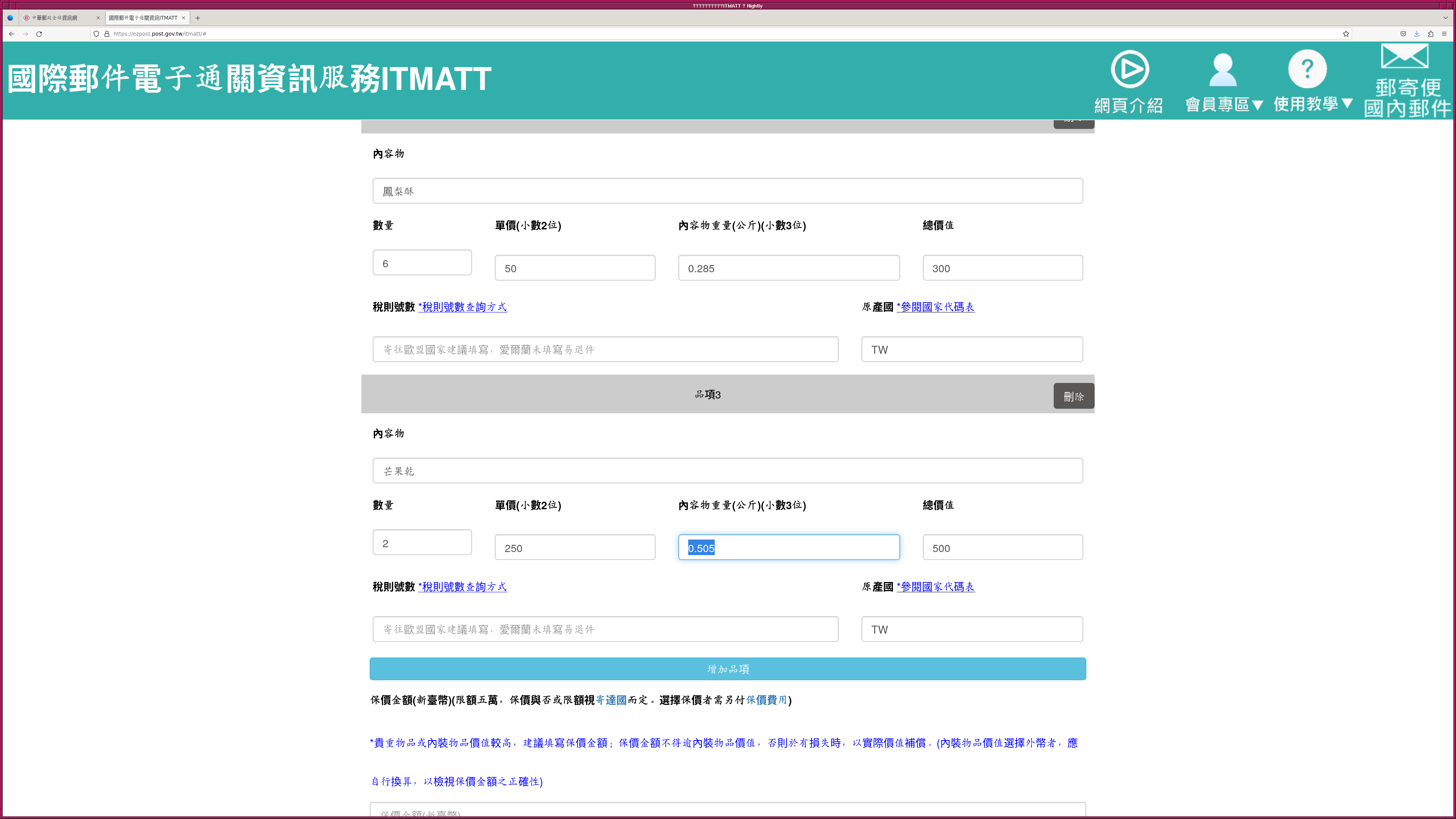Click the 芒果乾 contents input field
This screenshot has height=819, width=1456.
point(728,471)
